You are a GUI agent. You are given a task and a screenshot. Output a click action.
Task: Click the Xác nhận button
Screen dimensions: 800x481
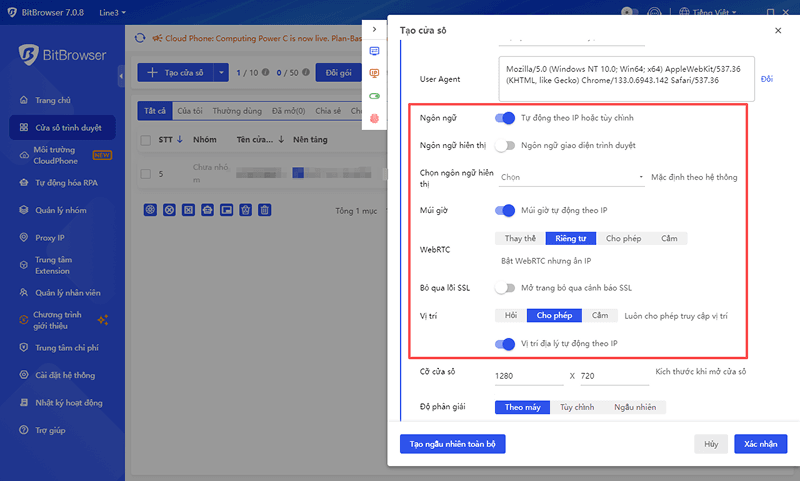pyautogui.click(x=760, y=443)
